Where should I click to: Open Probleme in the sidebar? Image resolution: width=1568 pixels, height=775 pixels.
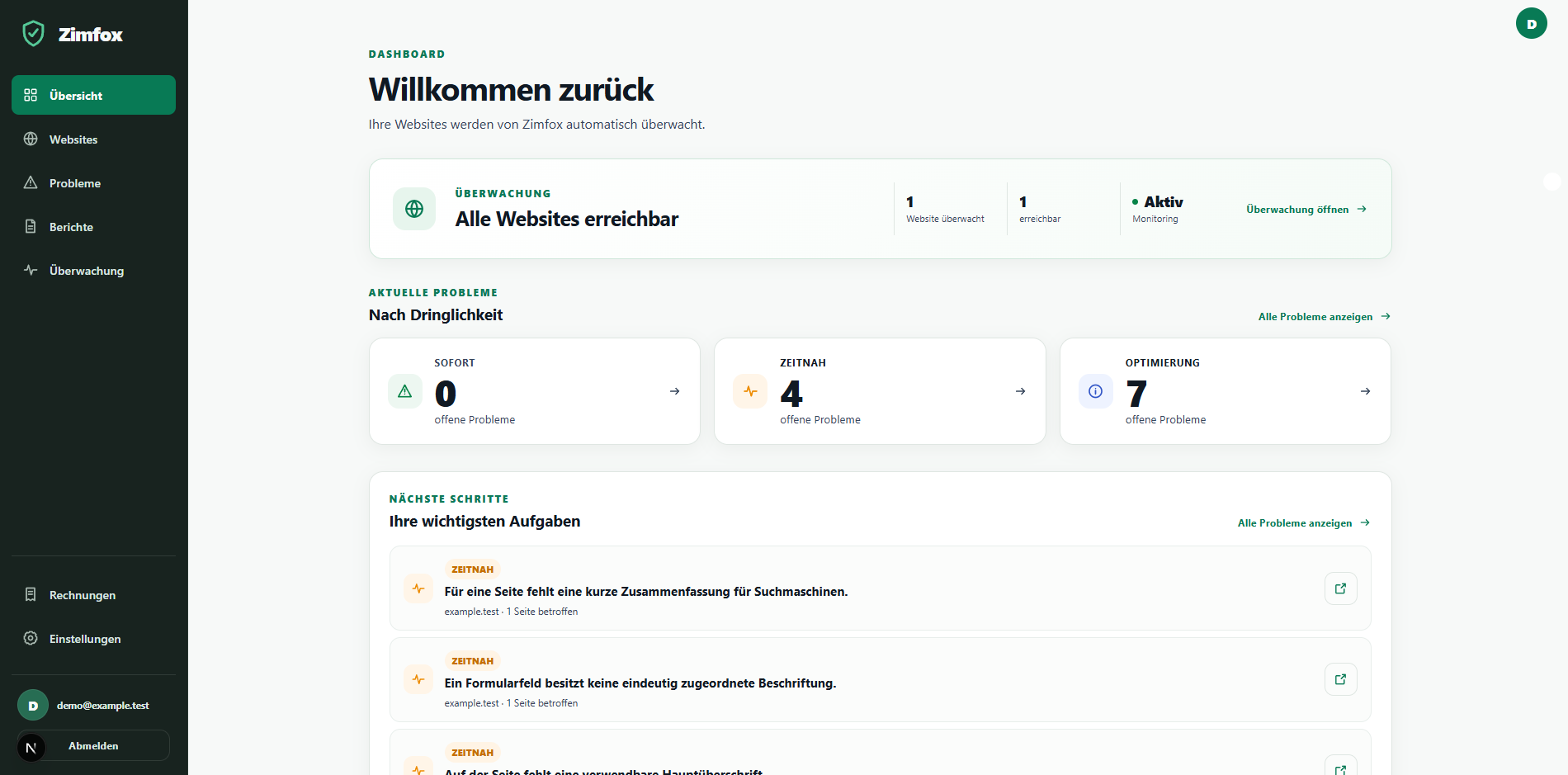(93, 183)
